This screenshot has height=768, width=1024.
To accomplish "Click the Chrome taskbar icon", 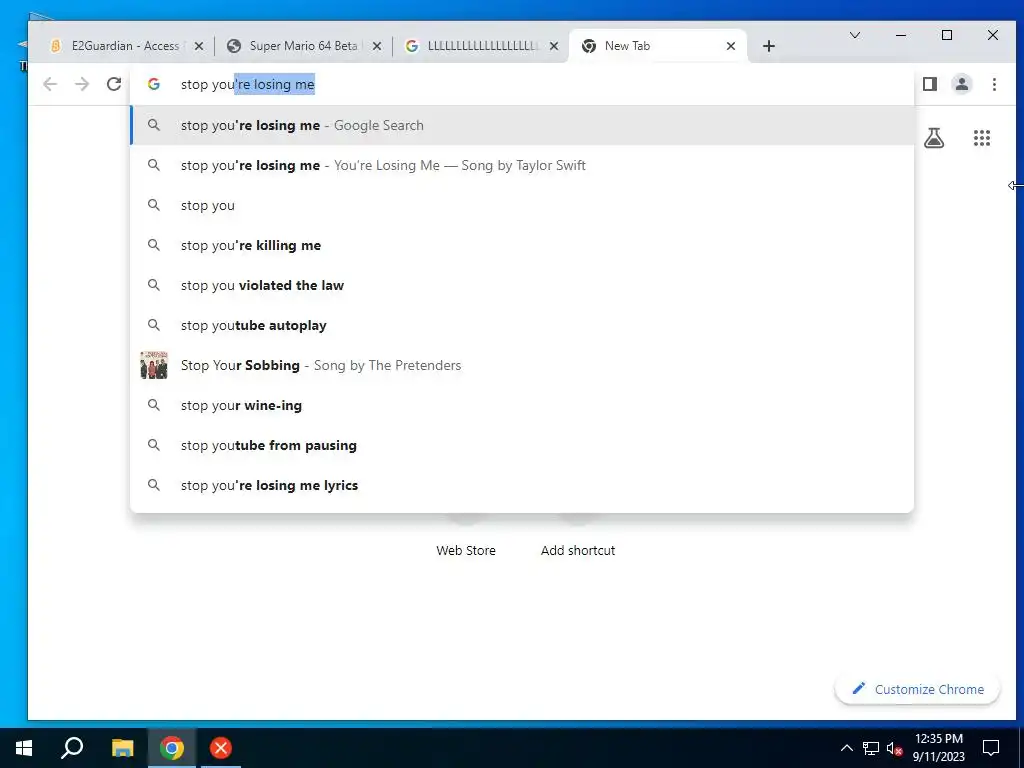I will pyautogui.click(x=172, y=748).
